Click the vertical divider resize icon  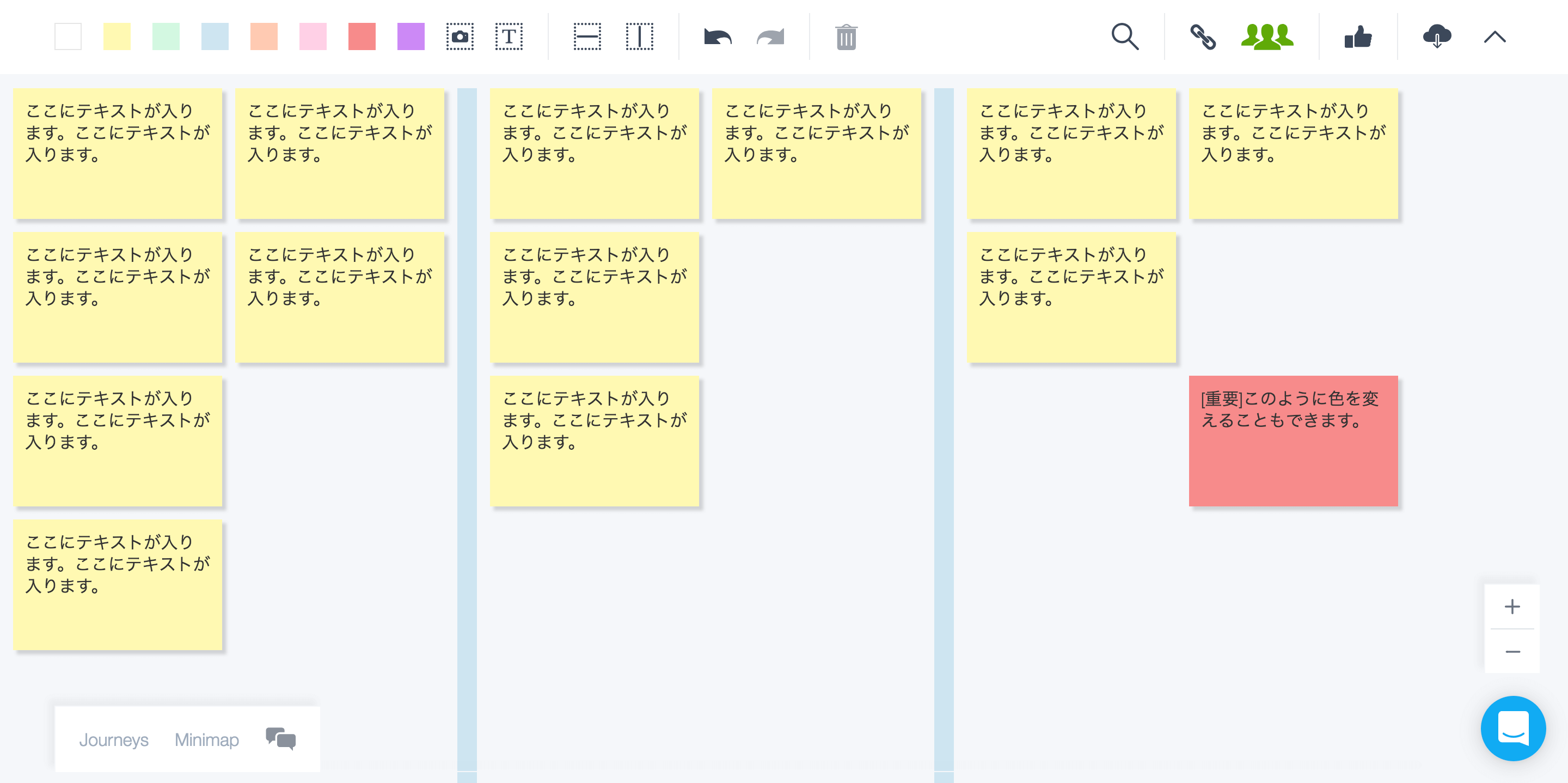pyautogui.click(x=640, y=38)
